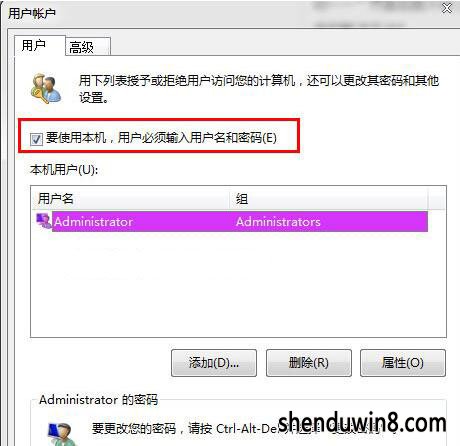Click the 添加(D)... button
Viewport: 460px width, 446px height.
point(214,363)
